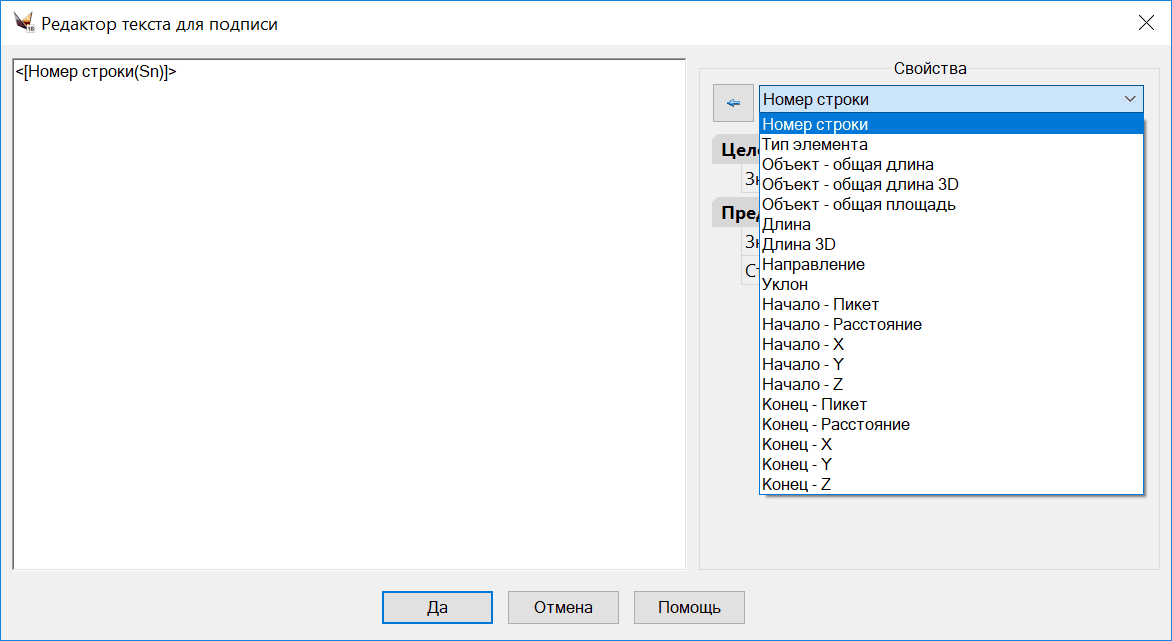Screen dimensions: 1172x641
Task: Pick Объект - общая площадь option
Action: [858, 205]
